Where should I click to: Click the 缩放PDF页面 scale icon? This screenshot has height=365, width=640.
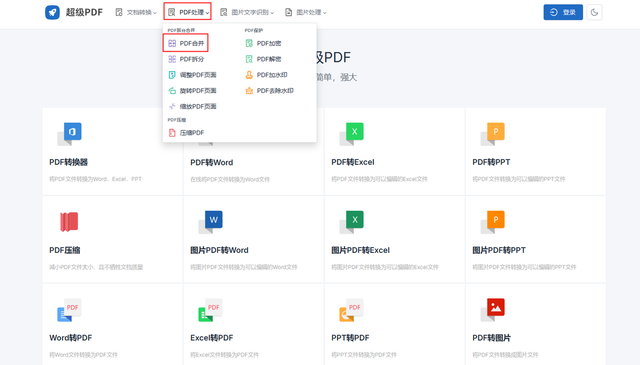coord(172,107)
